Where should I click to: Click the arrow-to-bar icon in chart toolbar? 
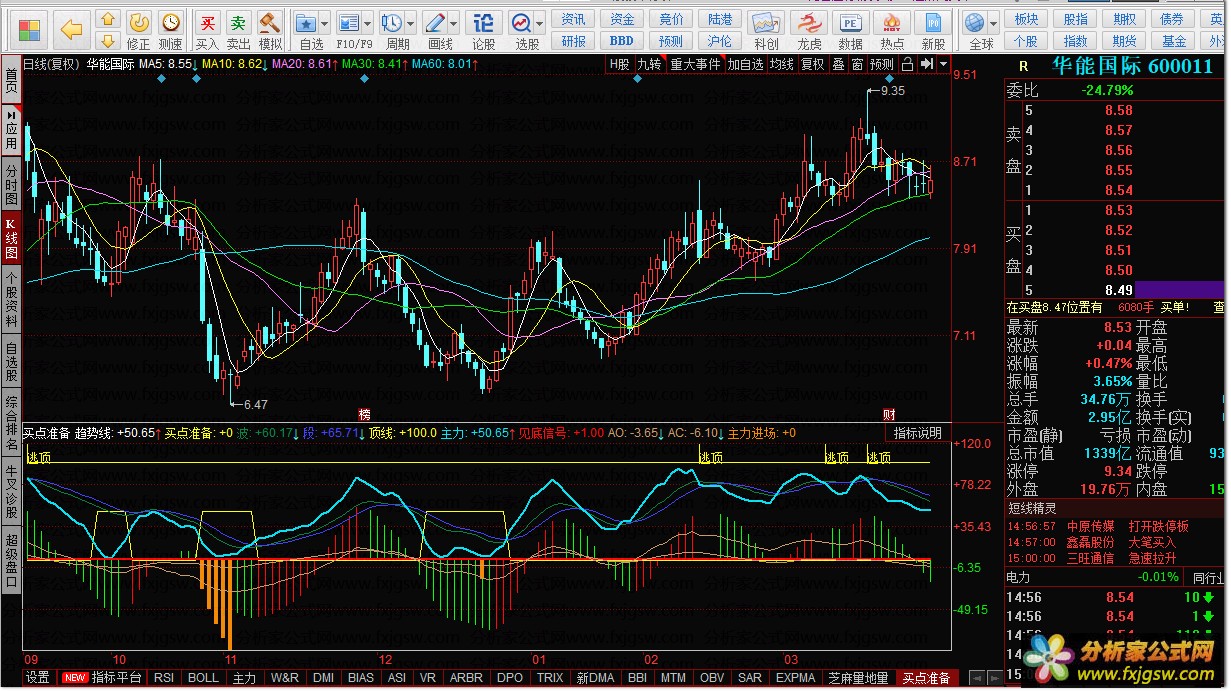(926, 64)
